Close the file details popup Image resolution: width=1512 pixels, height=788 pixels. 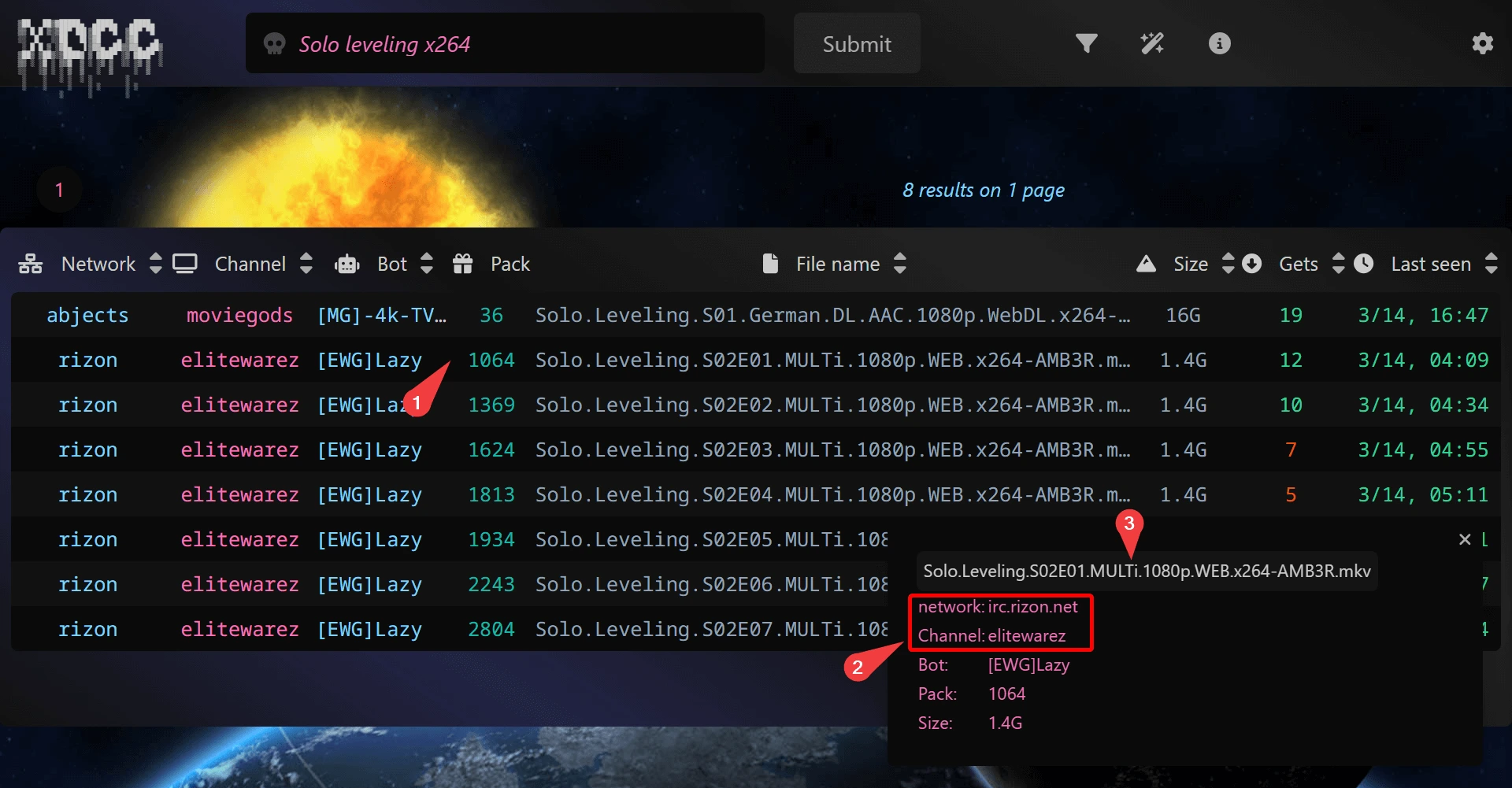1465,539
